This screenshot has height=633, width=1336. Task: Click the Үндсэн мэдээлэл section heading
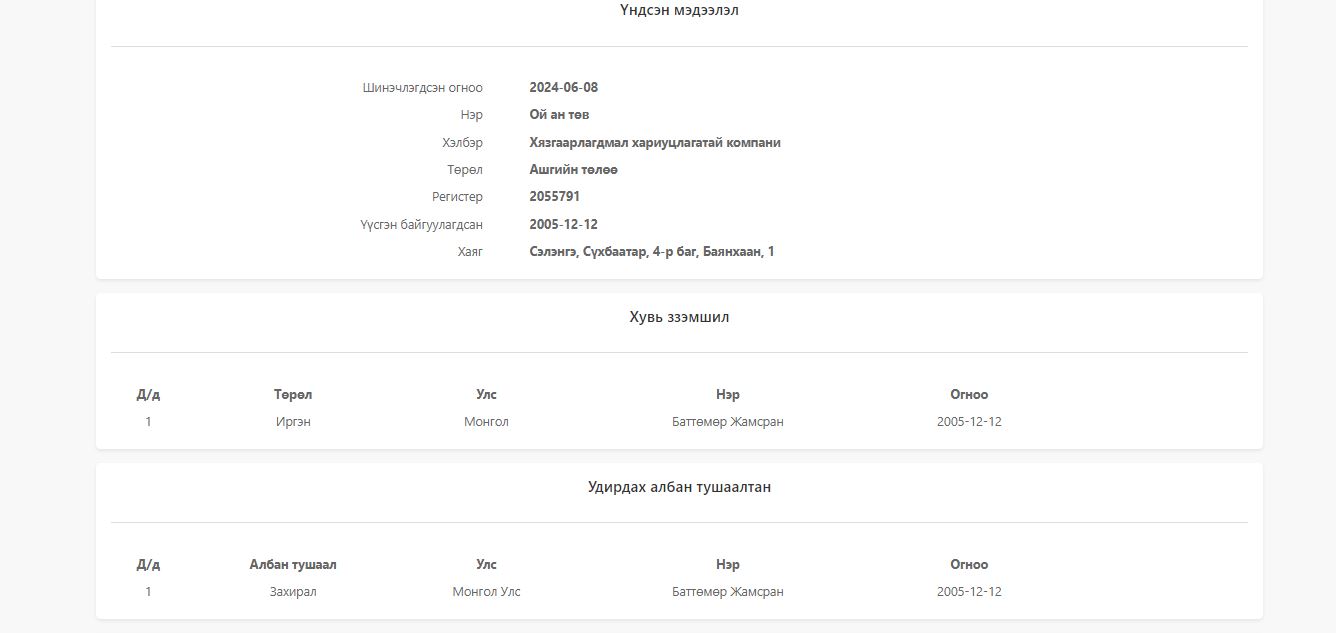coord(679,11)
